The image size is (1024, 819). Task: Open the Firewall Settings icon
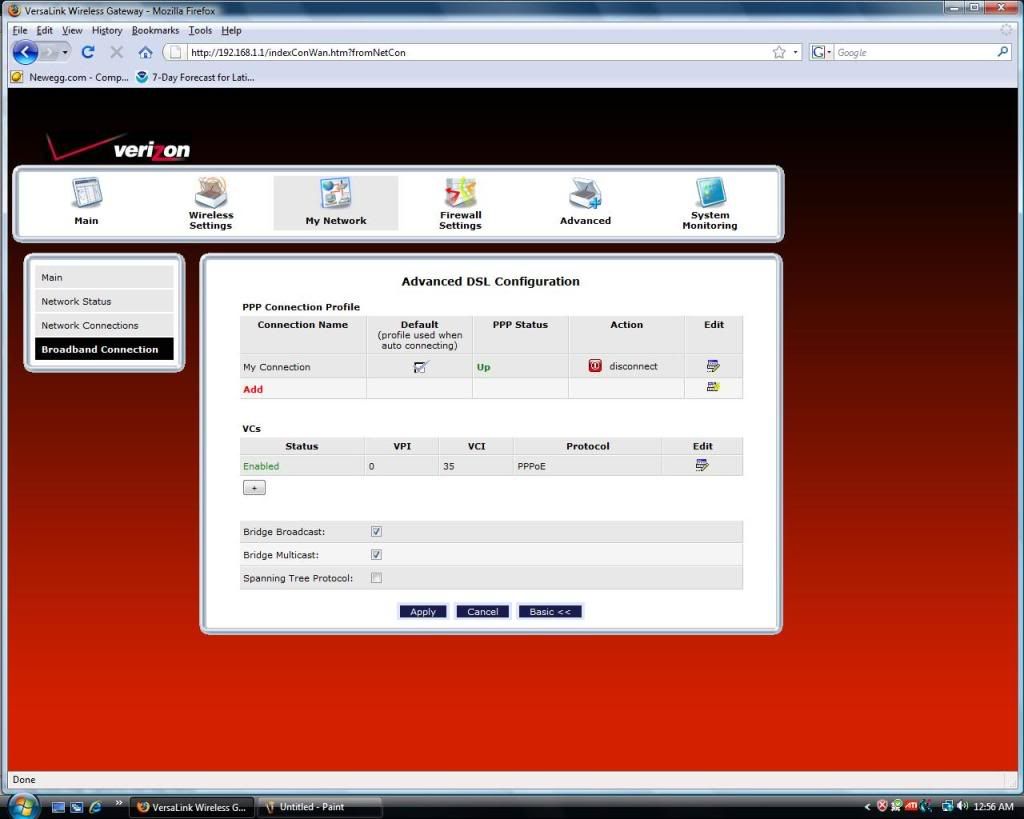click(x=460, y=193)
